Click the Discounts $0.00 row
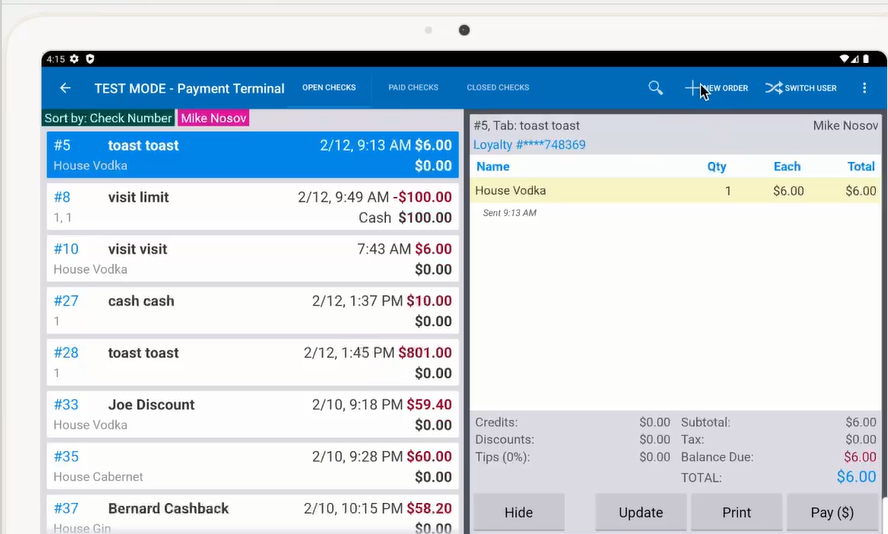Viewport: 888px width, 534px height. 573,439
